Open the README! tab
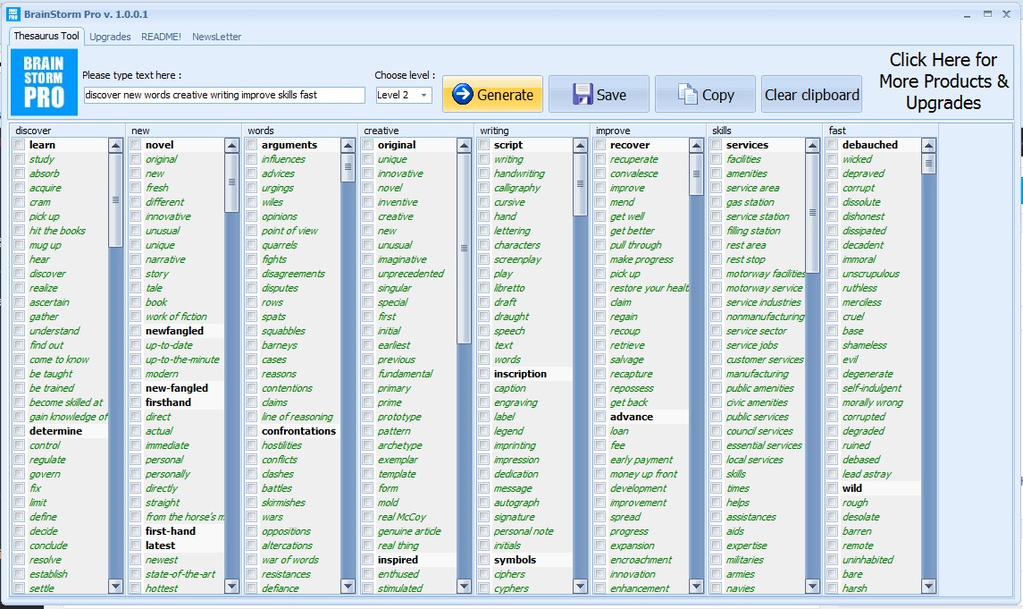 (x=161, y=37)
